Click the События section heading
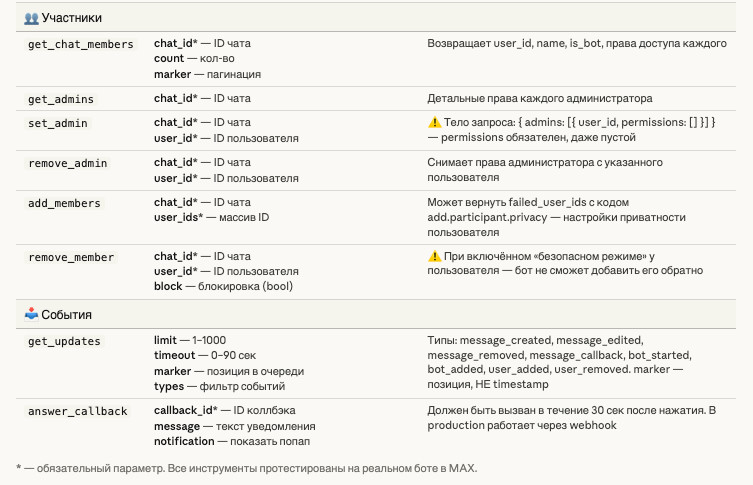This screenshot has height=485, width=753. click(x=67, y=314)
